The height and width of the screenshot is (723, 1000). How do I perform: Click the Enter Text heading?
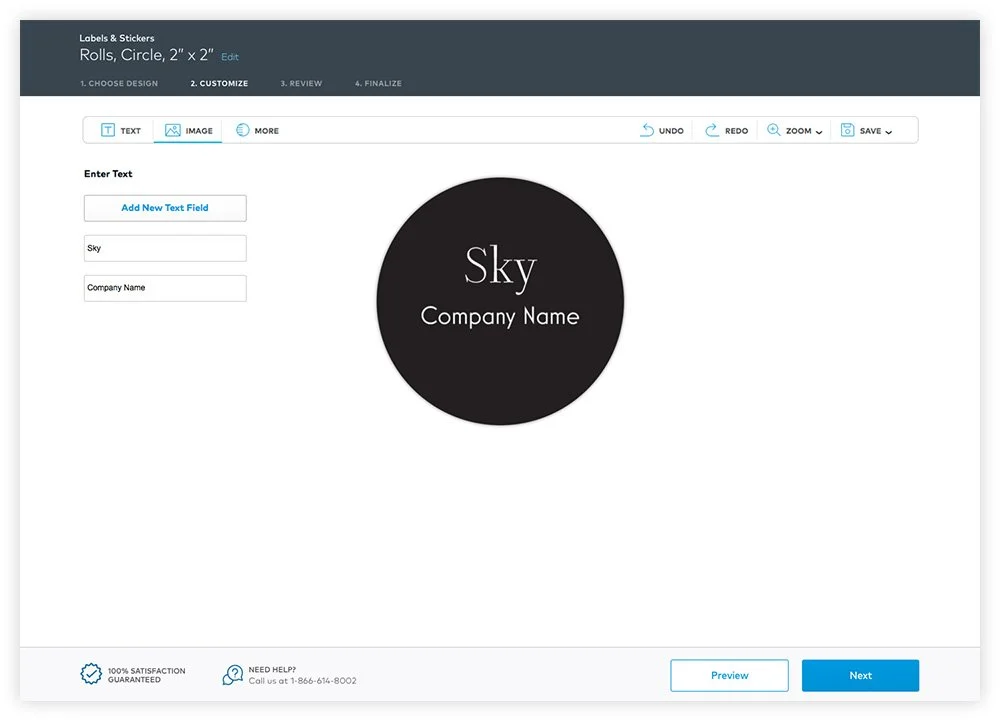108,173
